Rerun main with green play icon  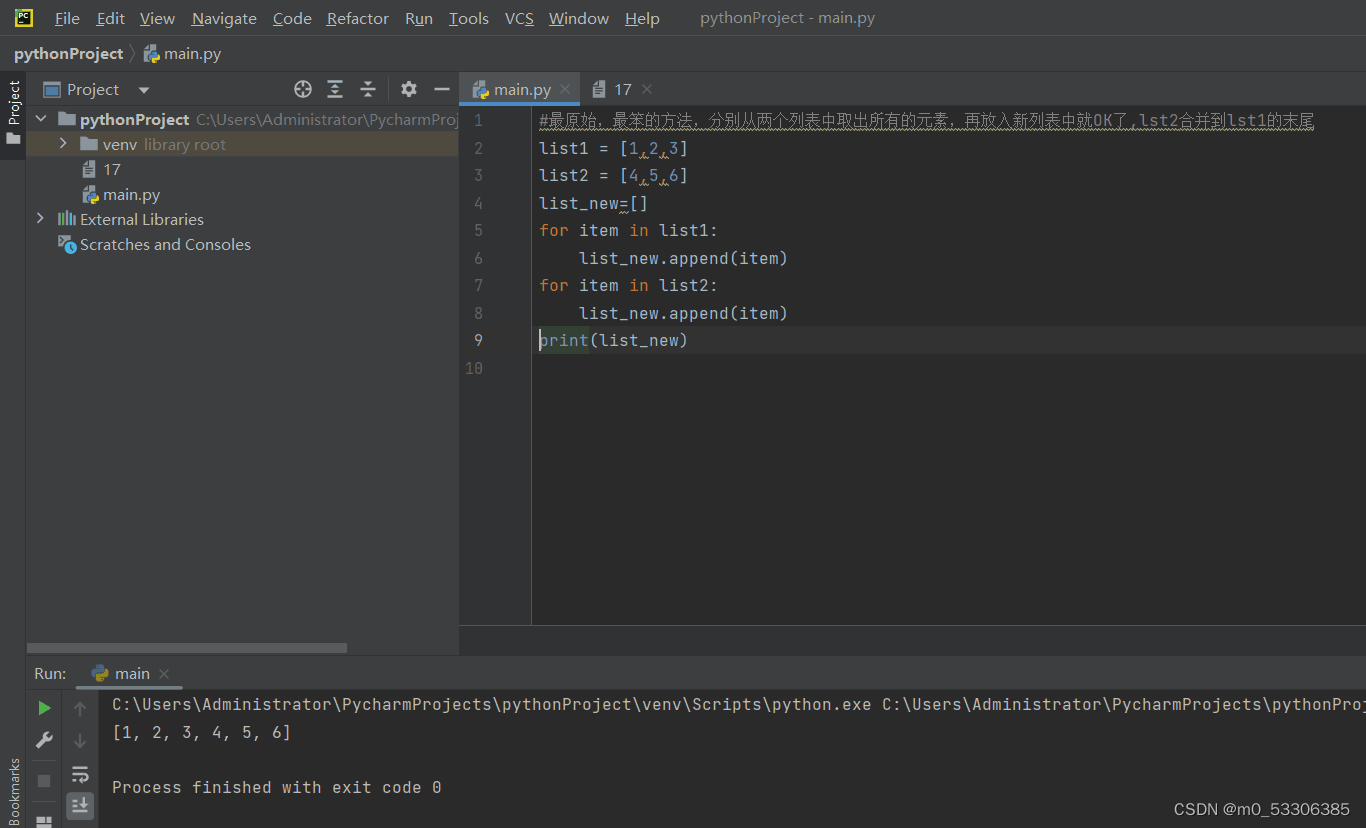pos(44,708)
